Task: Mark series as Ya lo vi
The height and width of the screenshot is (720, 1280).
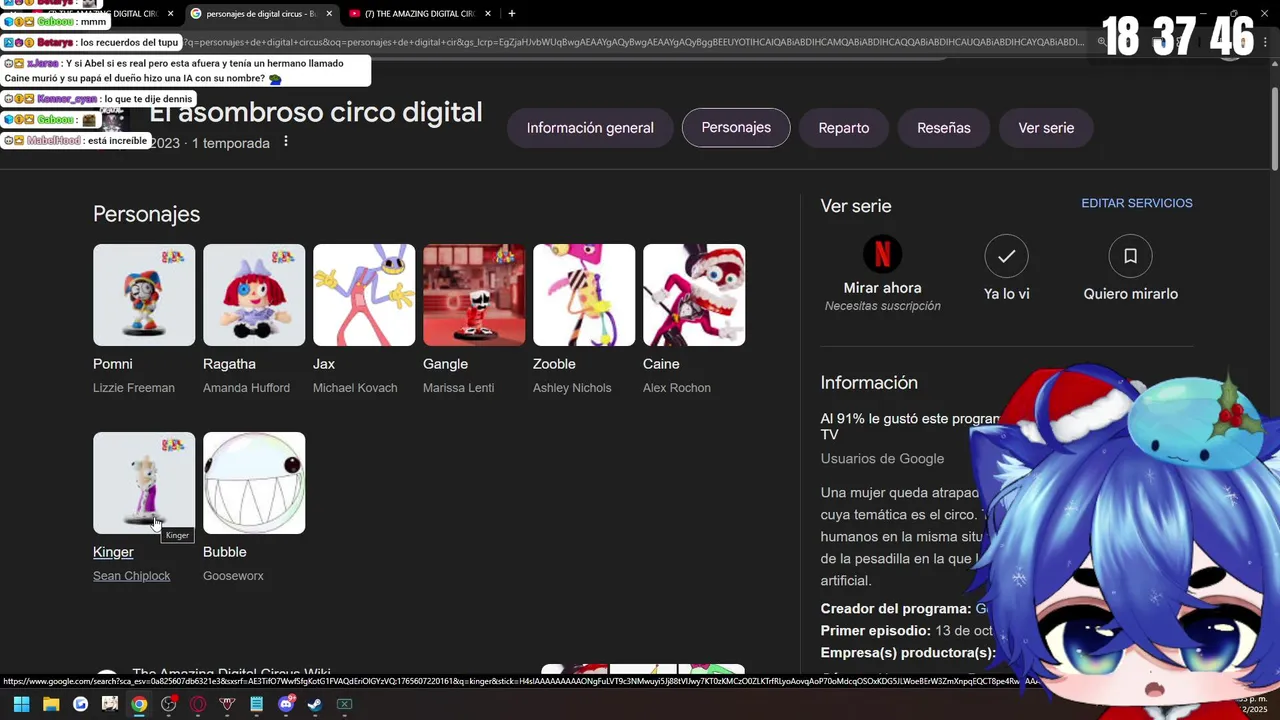Action: [x=1006, y=256]
